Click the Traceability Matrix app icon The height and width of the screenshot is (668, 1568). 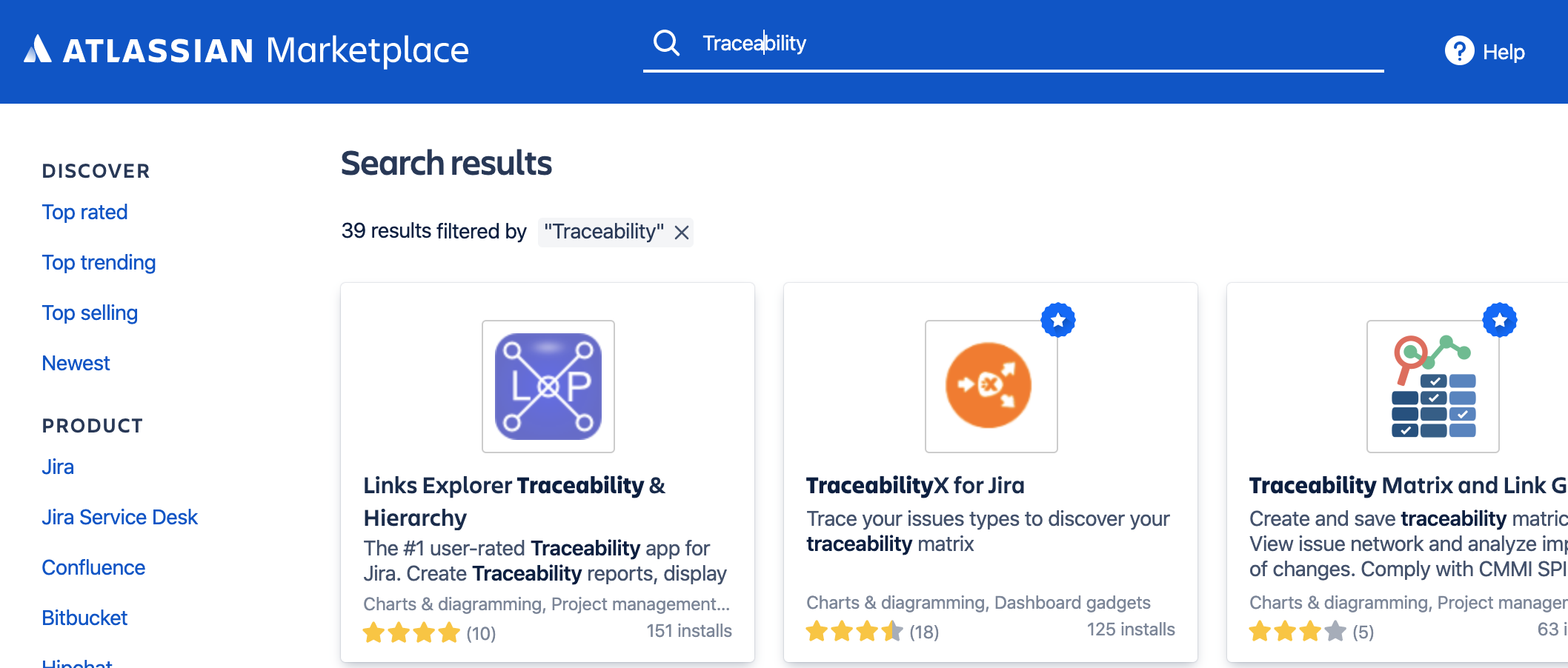tap(1432, 385)
